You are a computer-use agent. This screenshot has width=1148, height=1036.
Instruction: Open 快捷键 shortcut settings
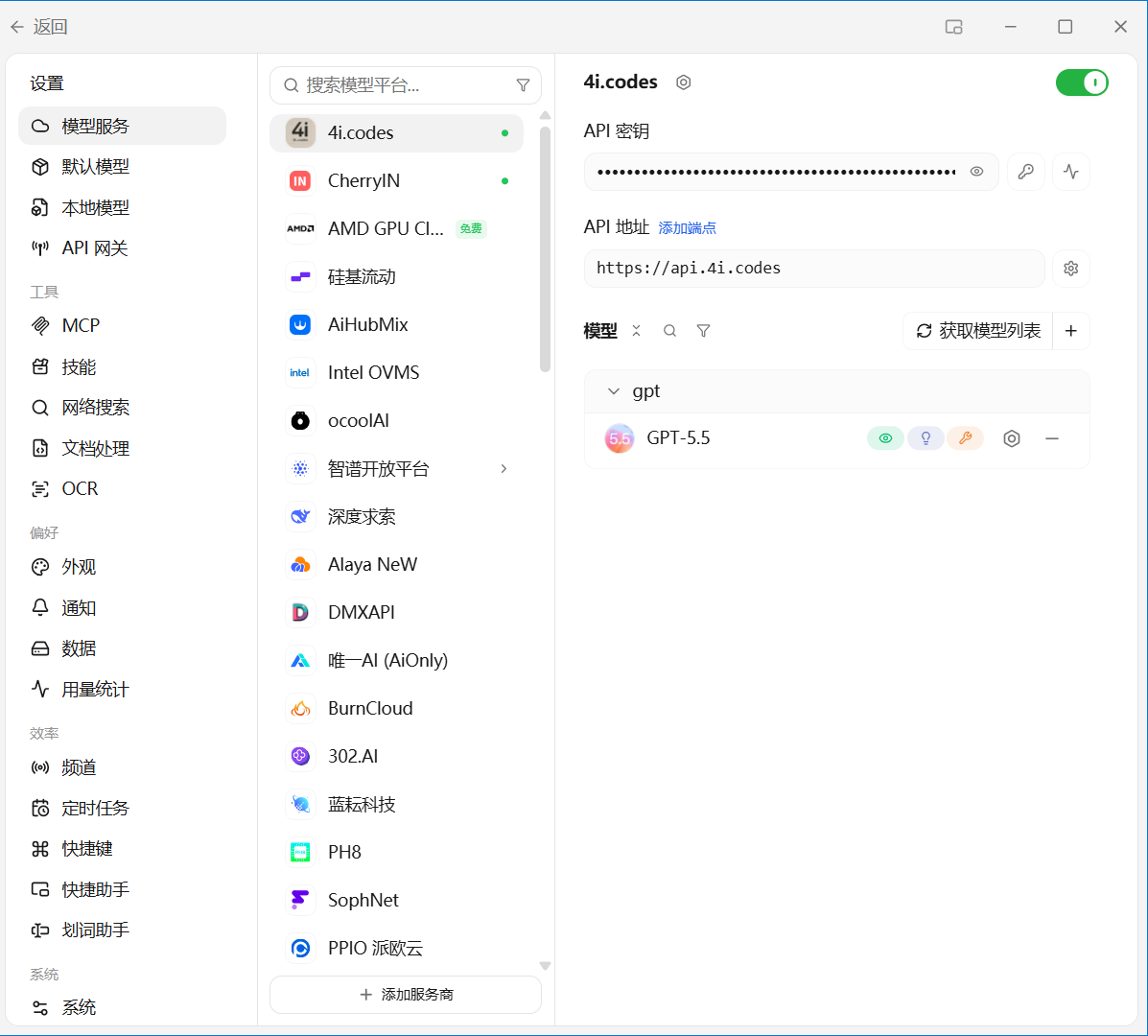tap(122, 849)
